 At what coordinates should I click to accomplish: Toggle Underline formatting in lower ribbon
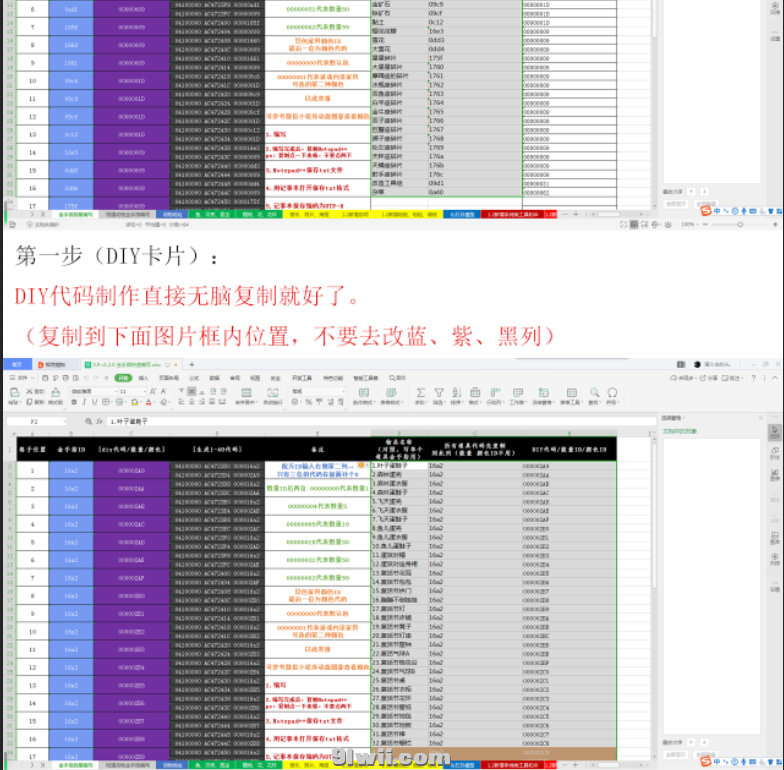(x=94, y=402)
